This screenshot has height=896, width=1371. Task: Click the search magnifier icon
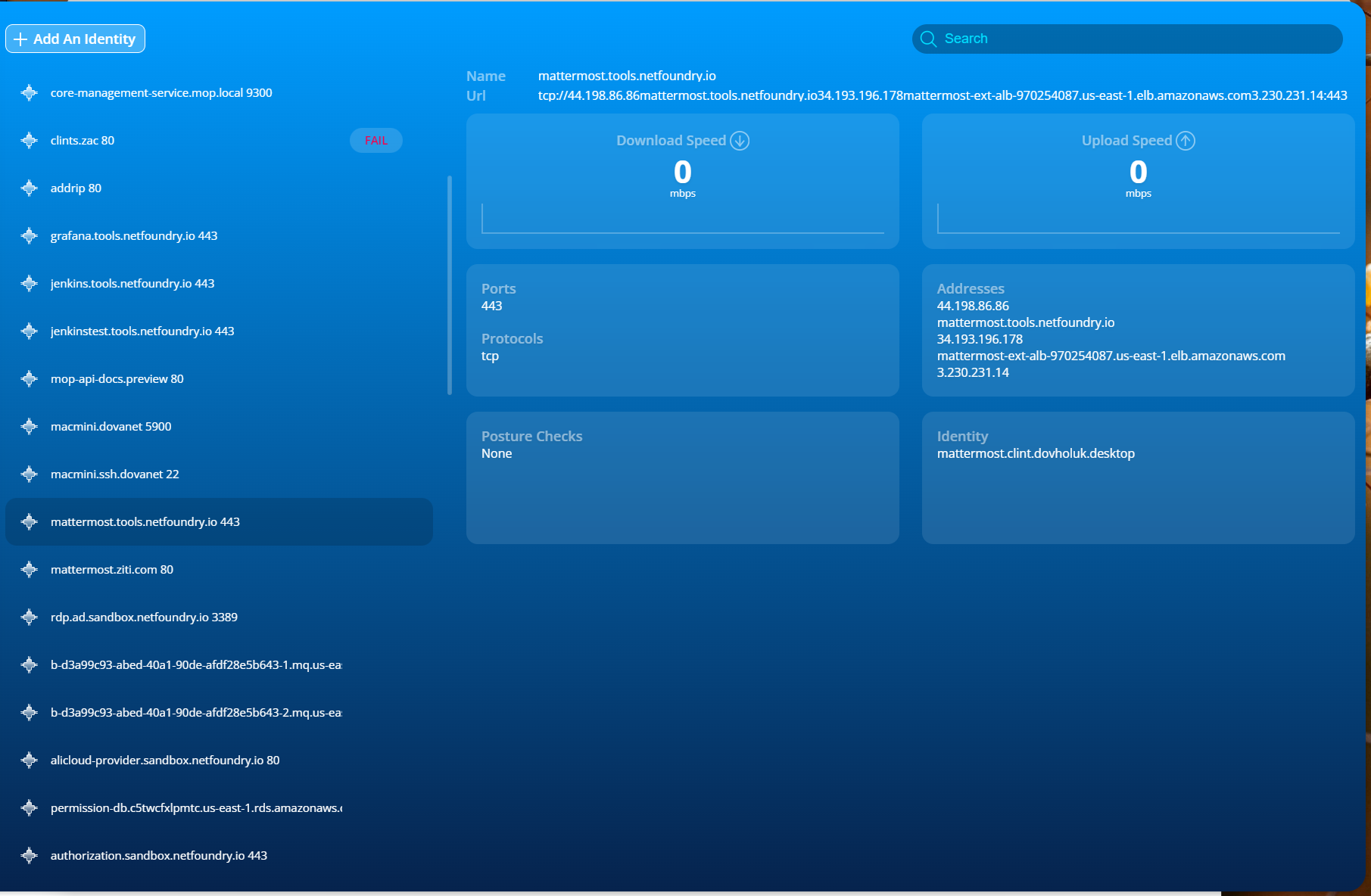(x=929, y=39)
